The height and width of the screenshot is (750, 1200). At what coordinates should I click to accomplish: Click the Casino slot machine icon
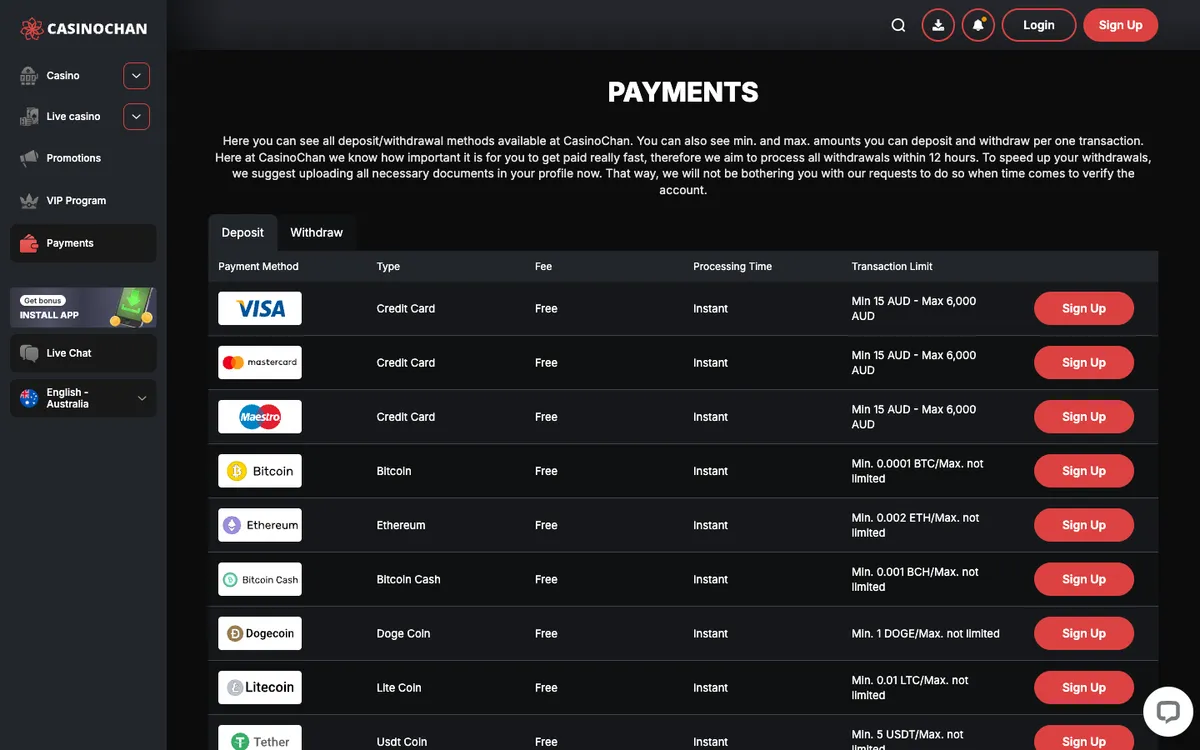pyautogui.click(x=29, y=76)
